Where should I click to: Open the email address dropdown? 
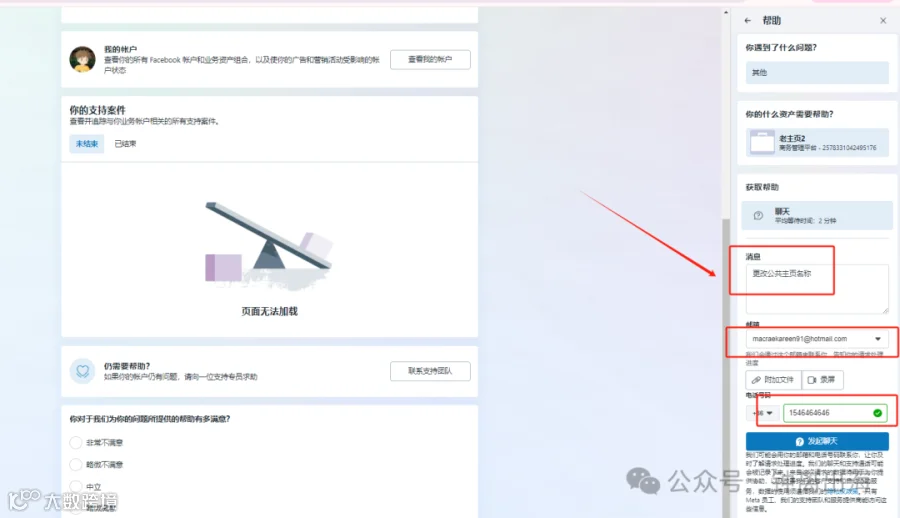(817, 339)
